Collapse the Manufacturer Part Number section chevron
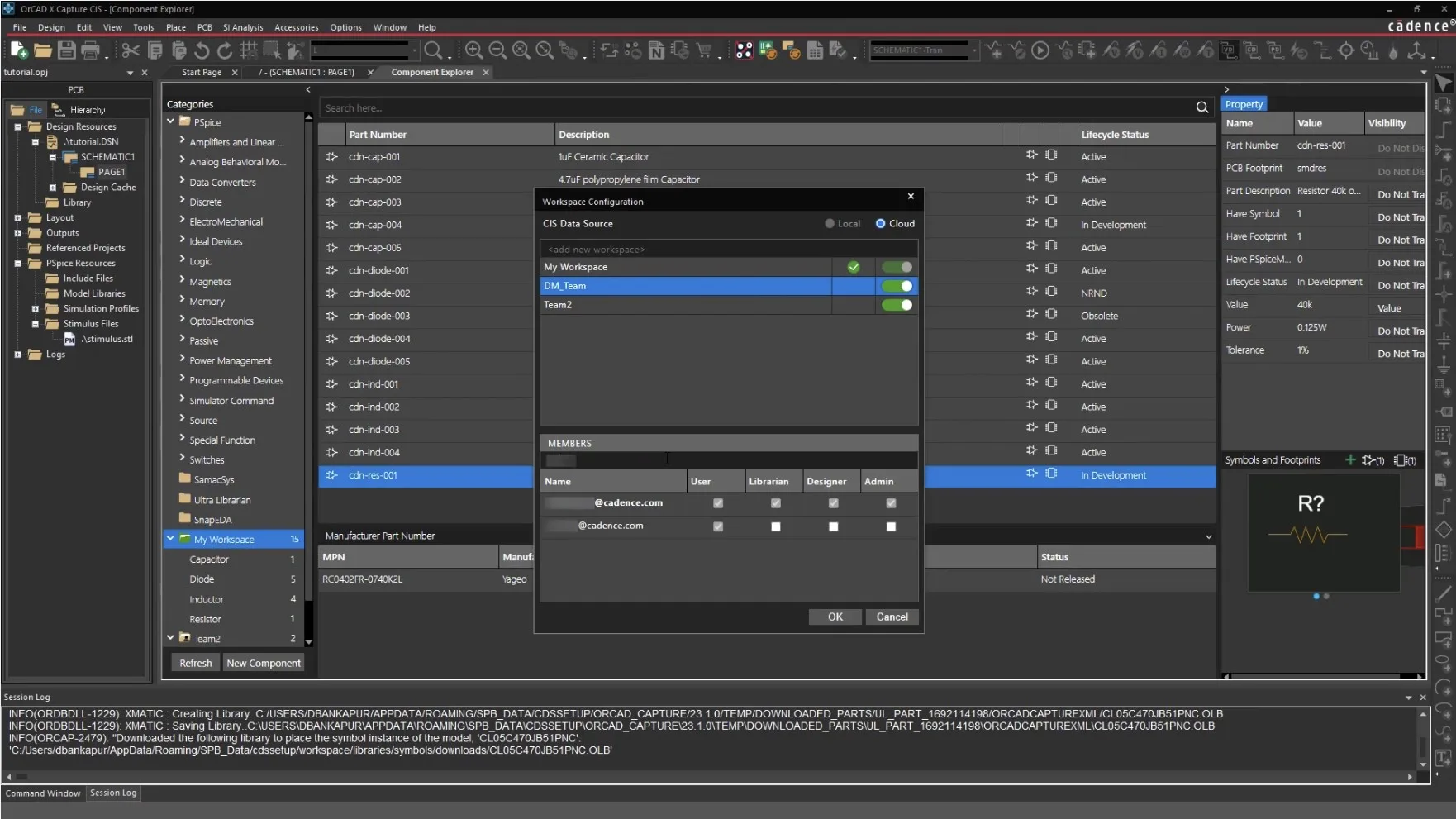The width and height of the screenshot is (1456, 819). tap(1208, 536)
